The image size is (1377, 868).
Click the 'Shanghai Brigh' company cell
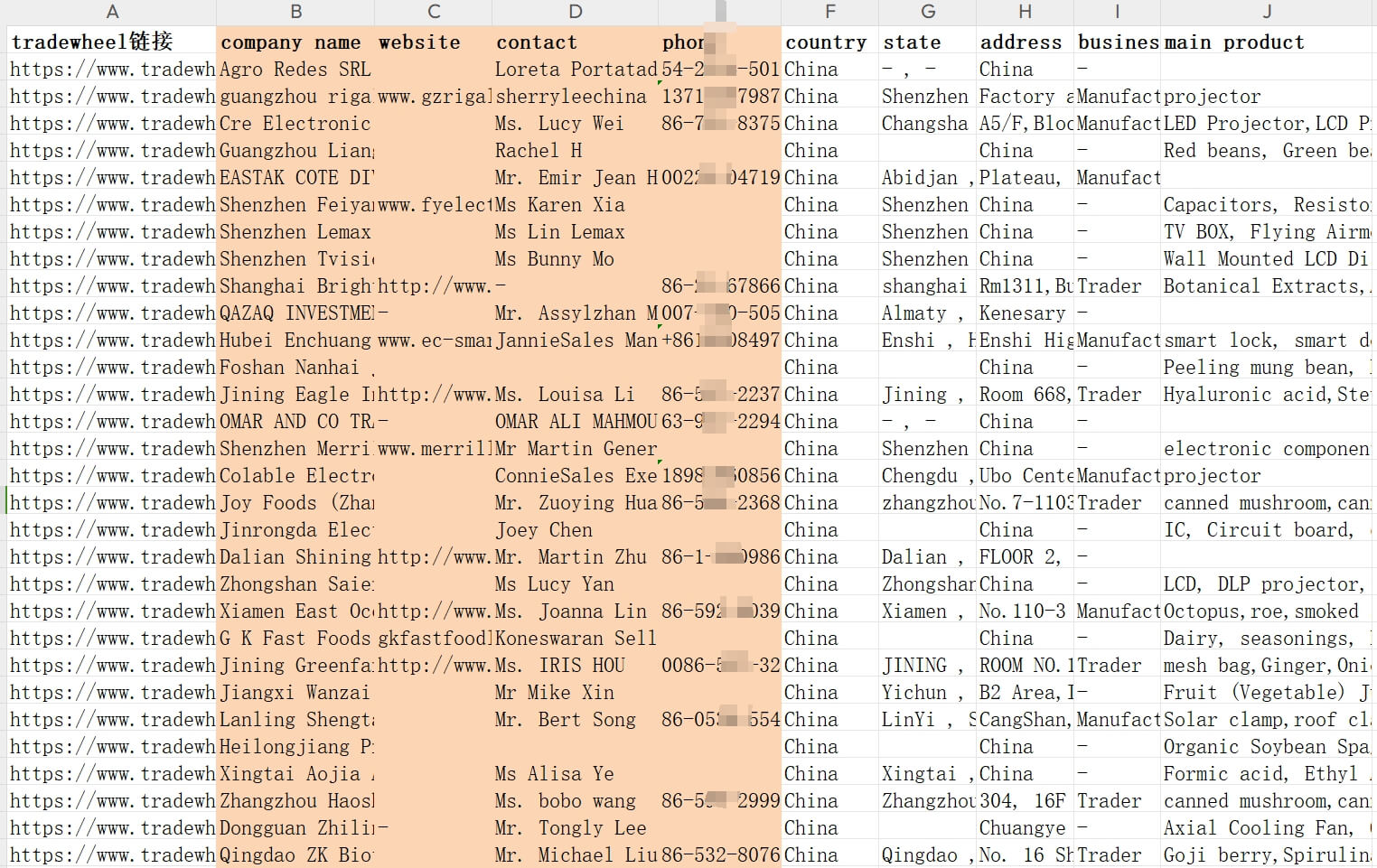point(295,285)
